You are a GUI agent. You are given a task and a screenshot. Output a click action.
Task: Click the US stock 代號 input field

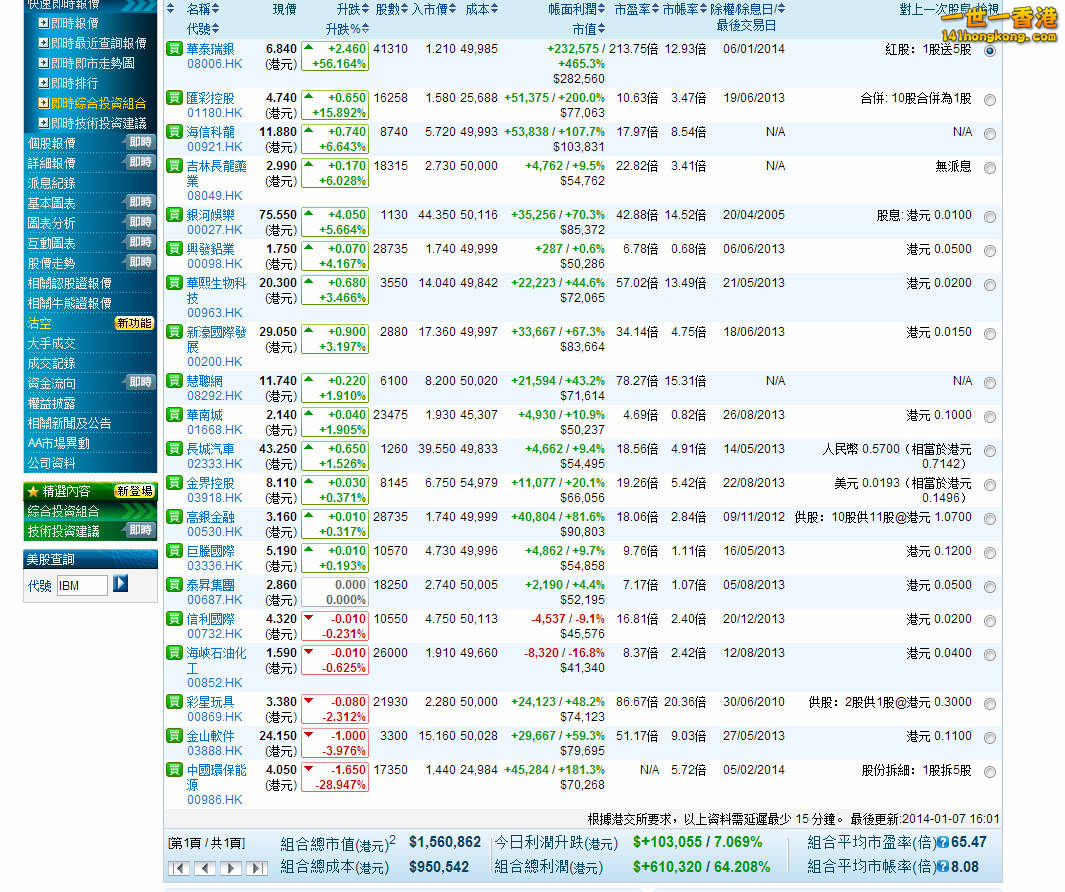[x=82, y=585]
